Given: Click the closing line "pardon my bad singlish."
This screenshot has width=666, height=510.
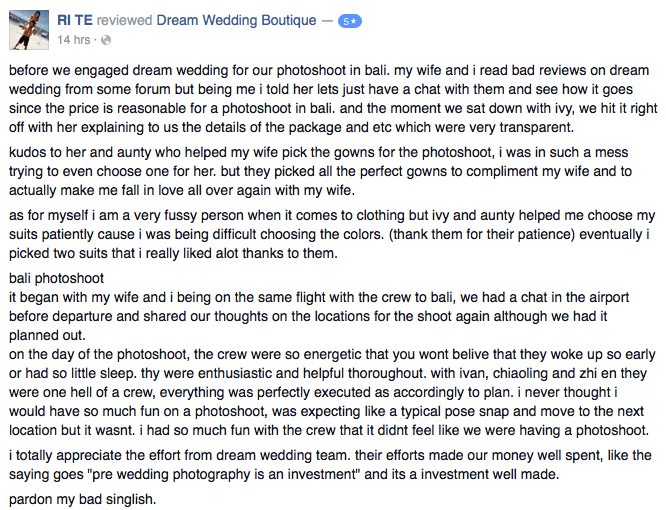Looking at the screenshot, I should (82, 499).
